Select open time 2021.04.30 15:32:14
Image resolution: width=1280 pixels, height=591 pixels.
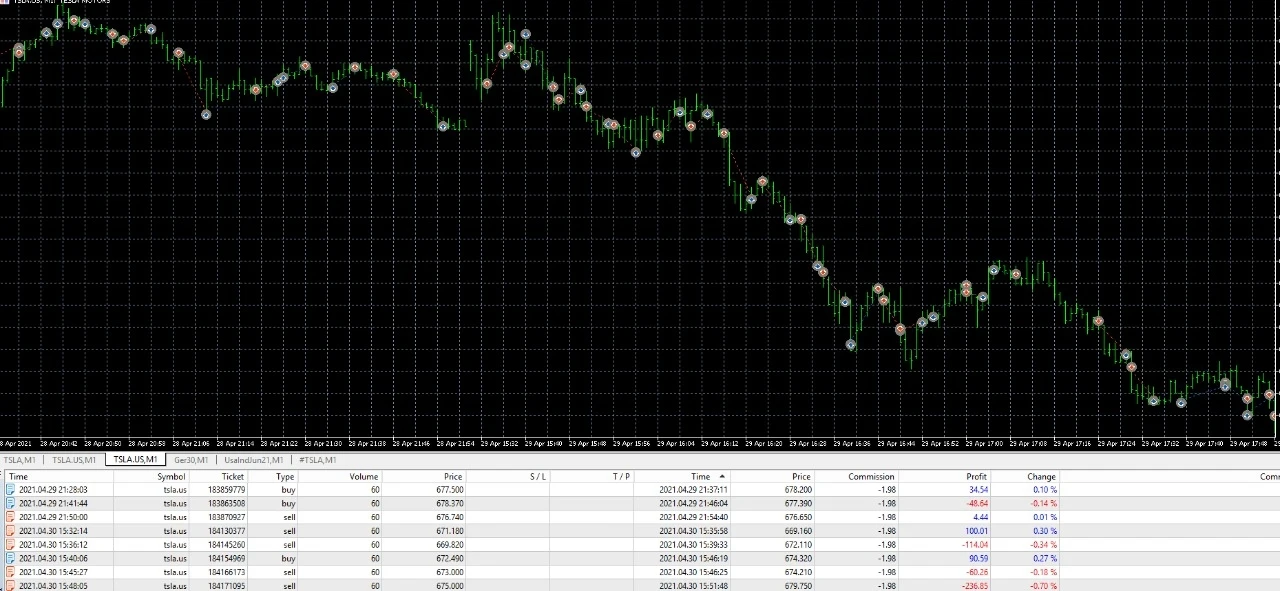[53, 531]
